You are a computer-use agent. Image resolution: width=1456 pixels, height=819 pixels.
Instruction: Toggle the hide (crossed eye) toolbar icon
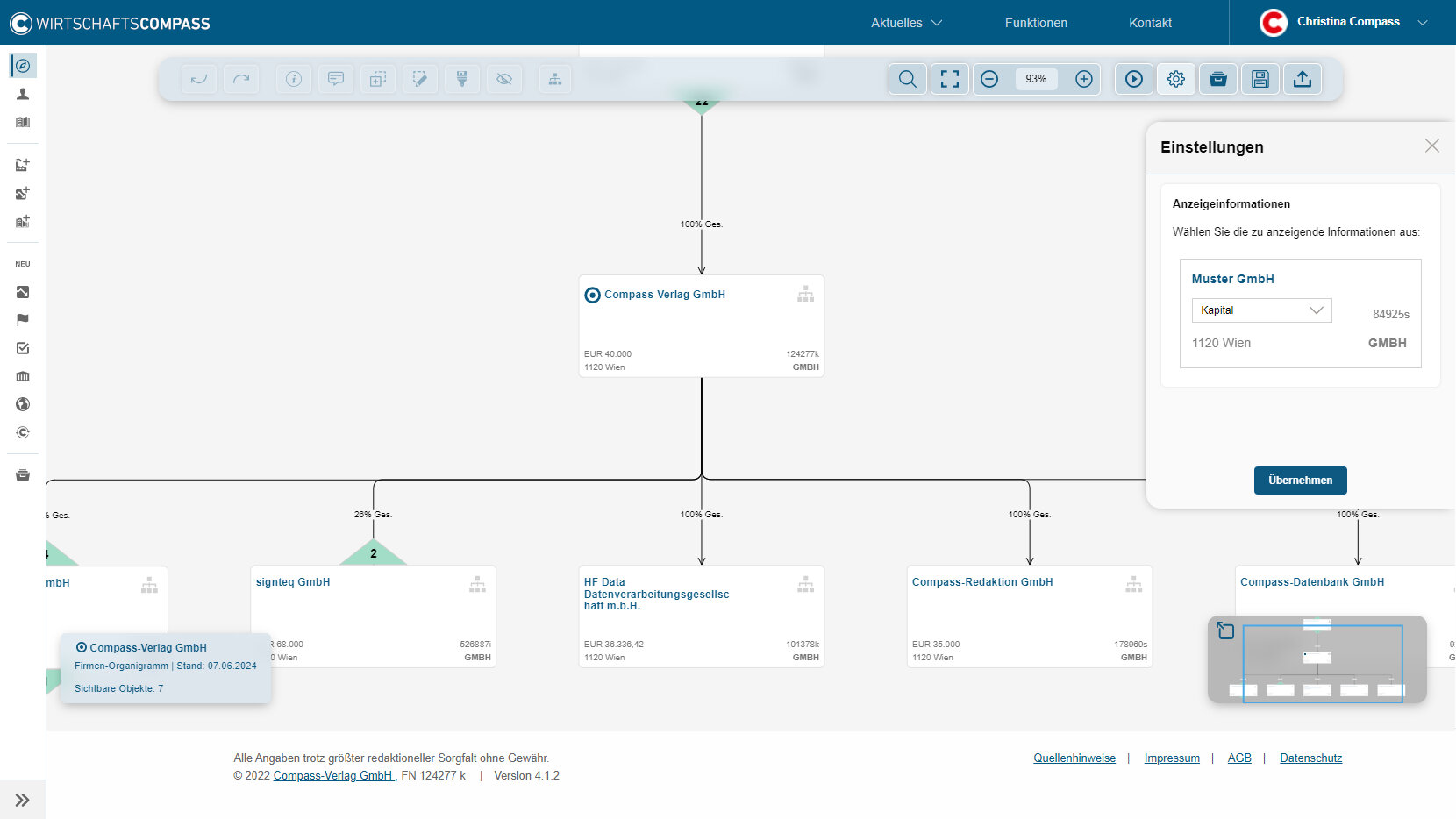click(504, 79)
